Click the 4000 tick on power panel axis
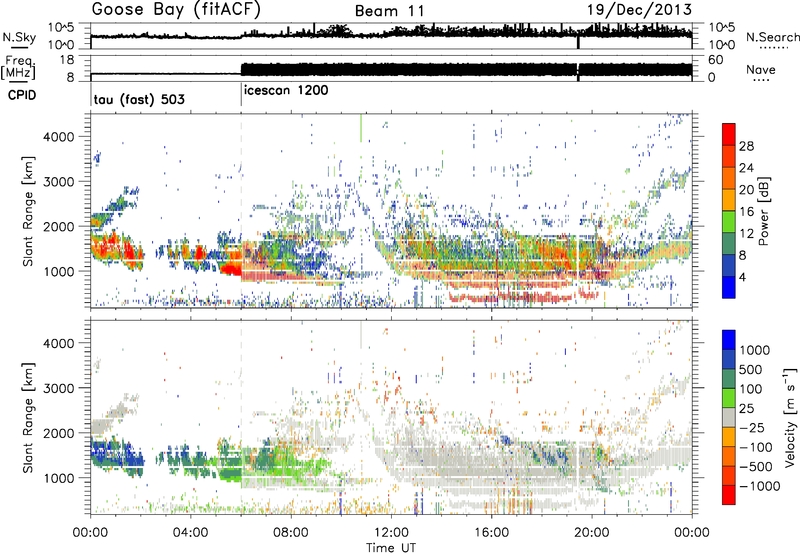800x554 pixels. (59, 137)
